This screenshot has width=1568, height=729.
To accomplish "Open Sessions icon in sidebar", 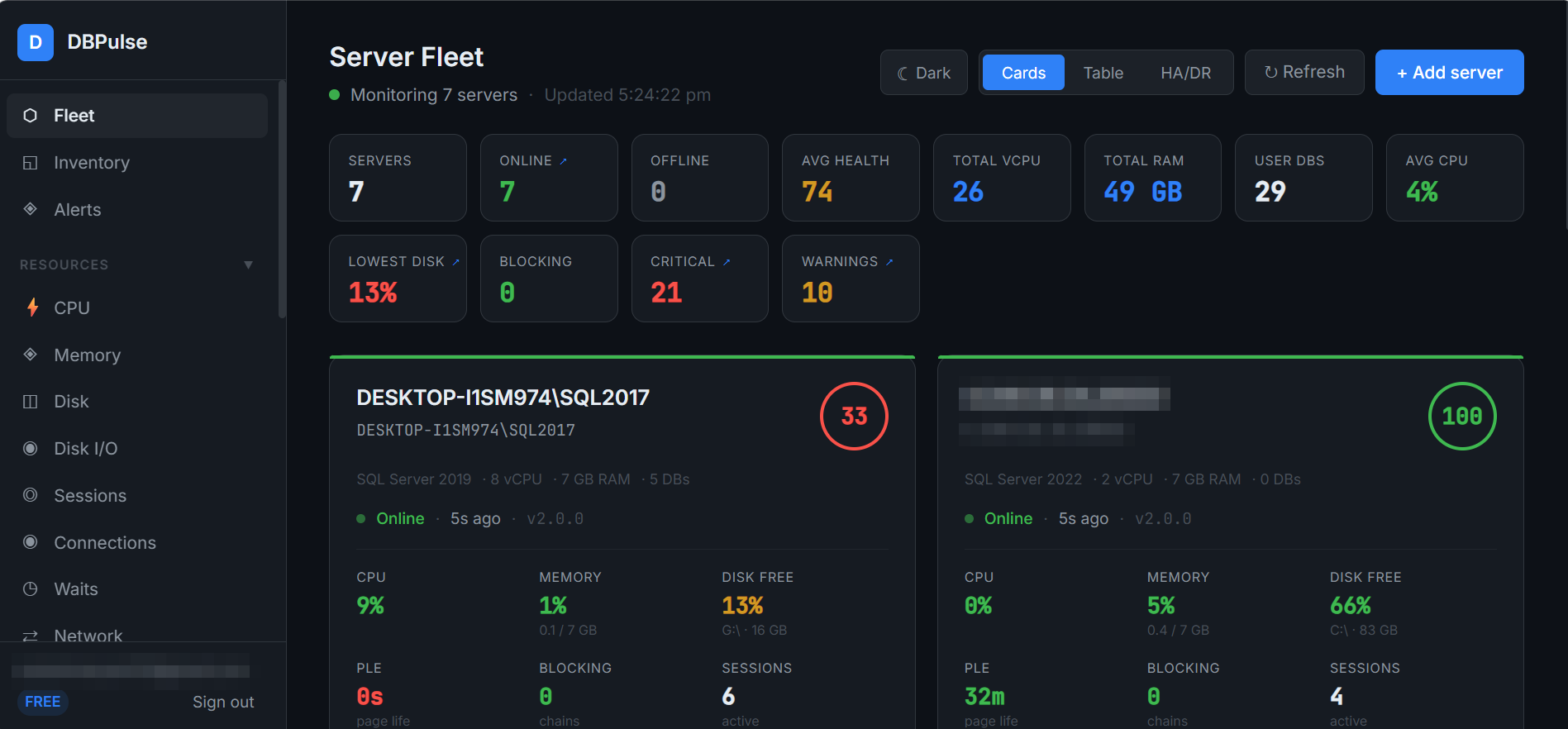I will 31,495.
